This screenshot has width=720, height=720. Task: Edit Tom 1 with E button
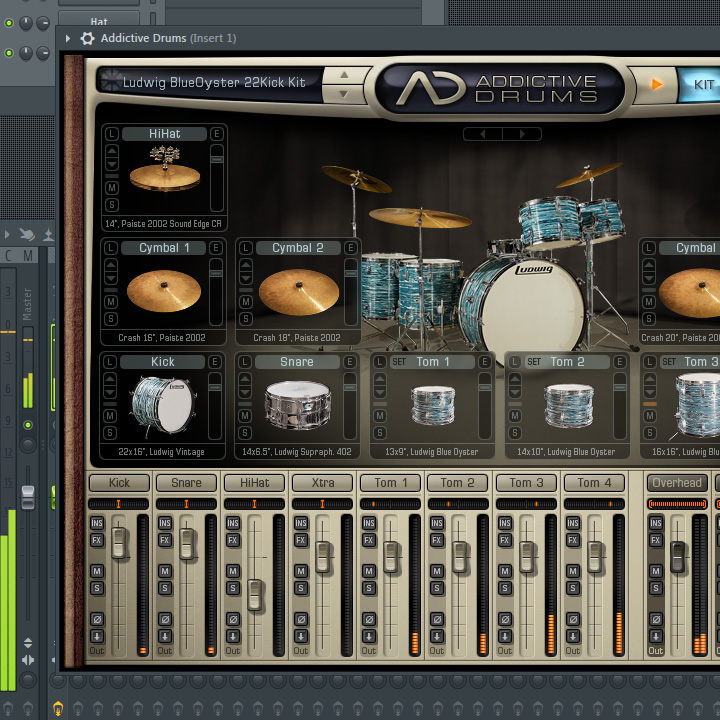485,362
